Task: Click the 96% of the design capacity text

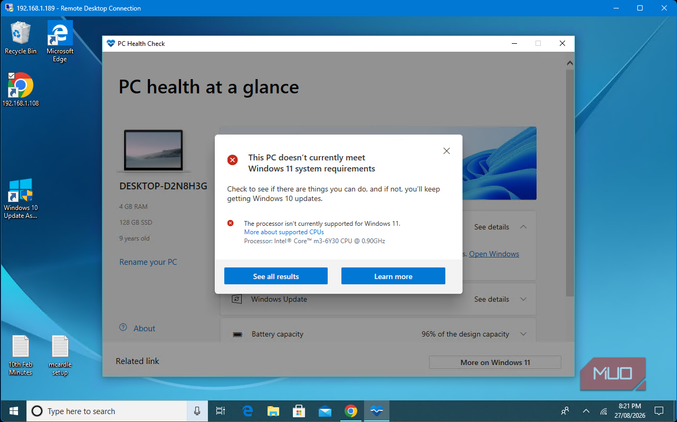Action: [x=465, y=334]
